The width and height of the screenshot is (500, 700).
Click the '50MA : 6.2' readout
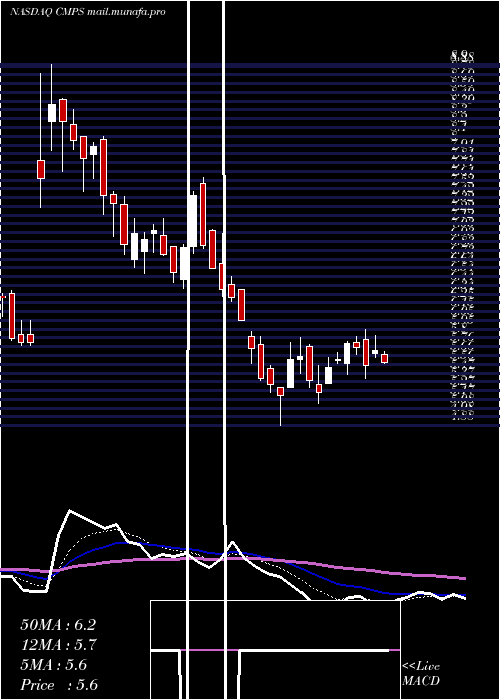point(58,625)
